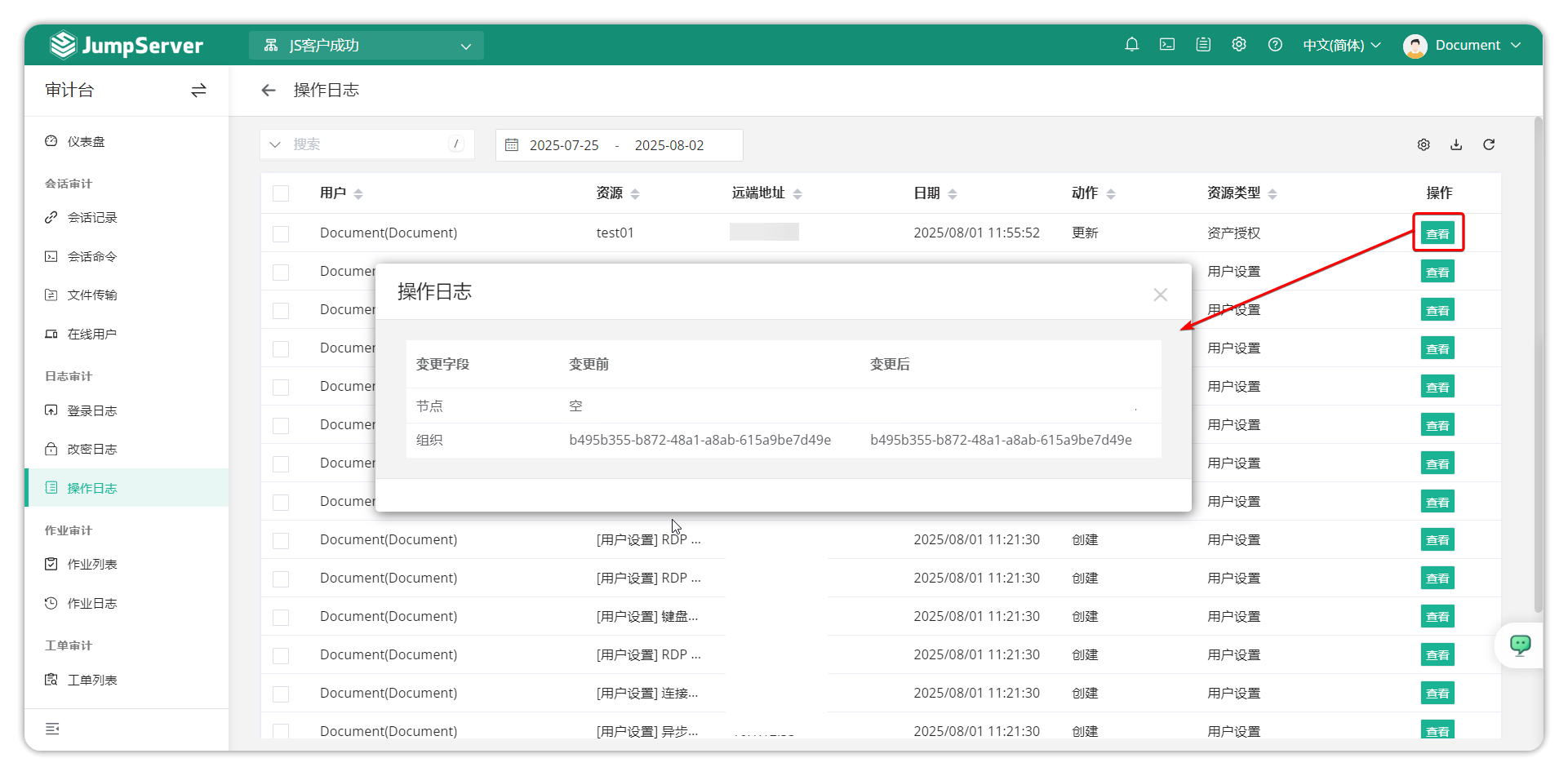Click 查看 for the test01 row
The width and height of the screenshot is (1568, 767).
pos(1437,233)
